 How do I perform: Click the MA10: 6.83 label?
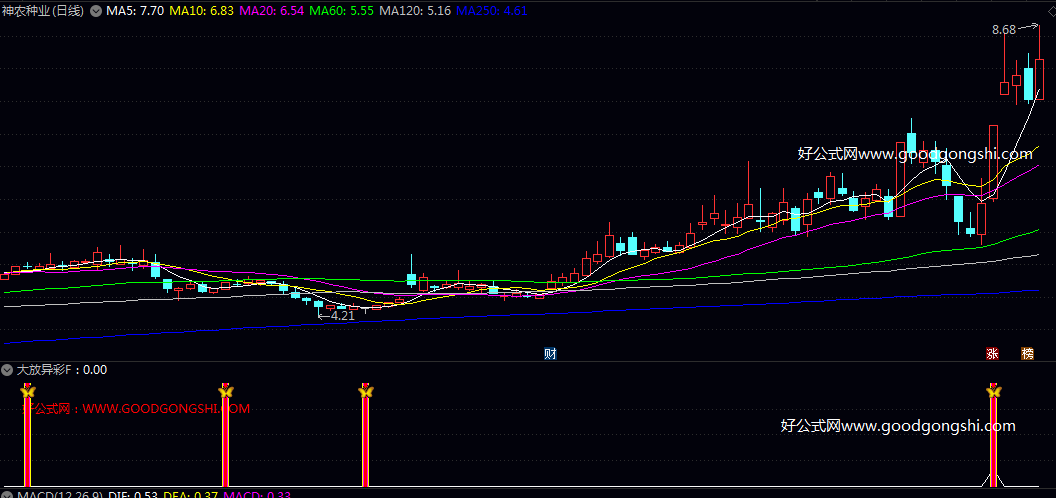[x=201, y=11]
